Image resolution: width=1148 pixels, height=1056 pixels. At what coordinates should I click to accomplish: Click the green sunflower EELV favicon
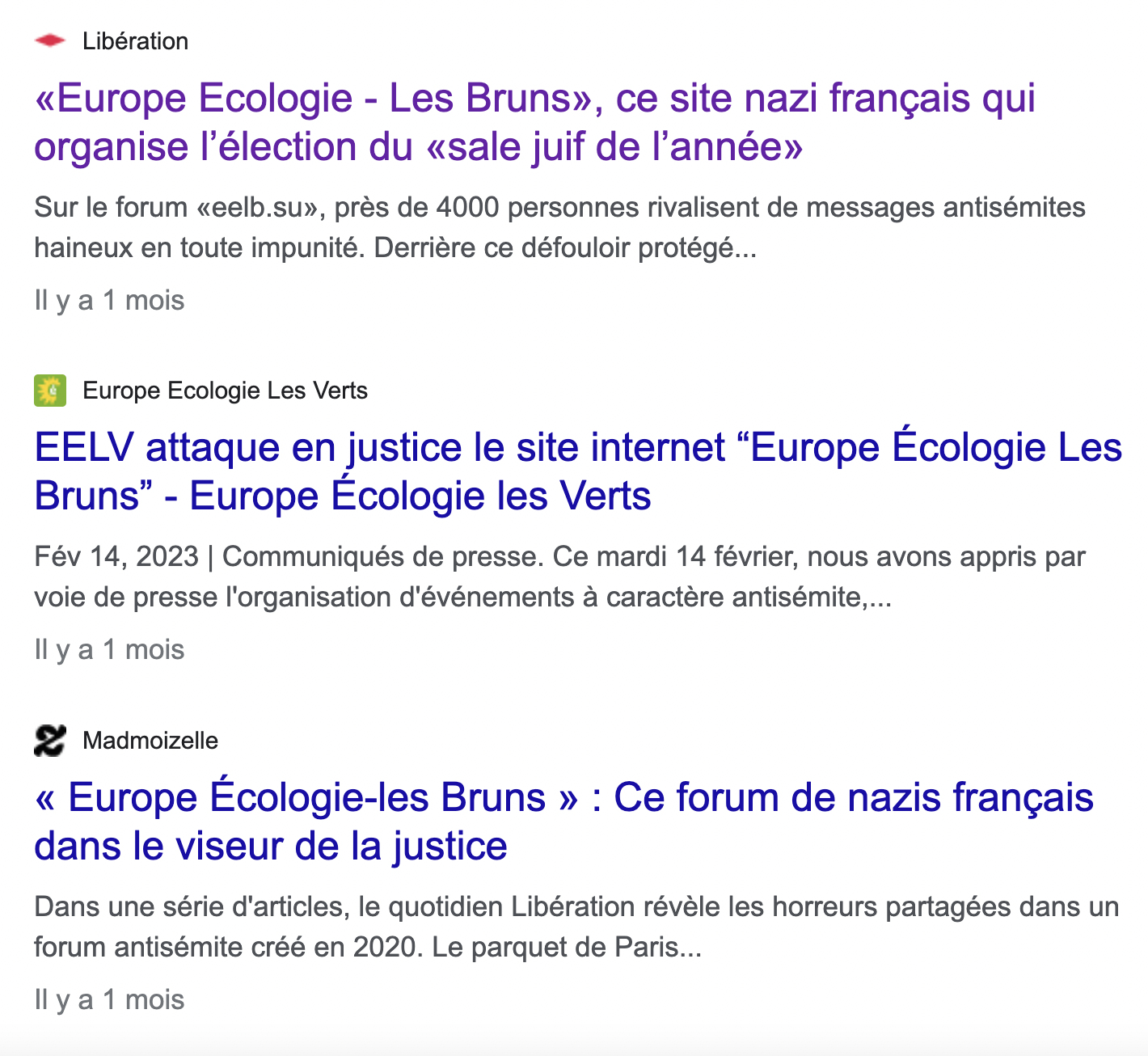point(50,391)
